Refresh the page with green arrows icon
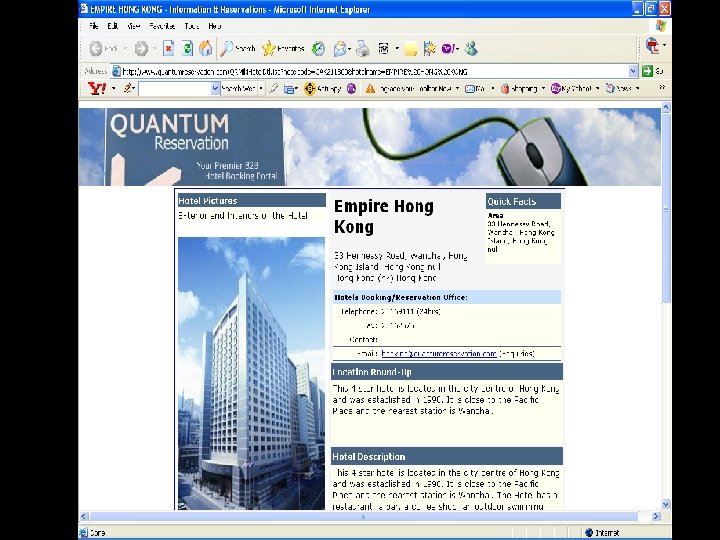 187,48
